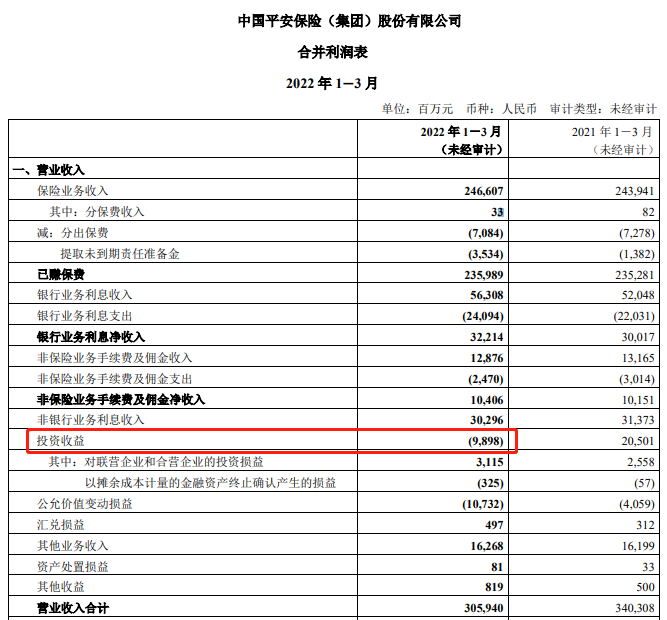Click the value 52,048
Screen dimensions: 667x620
coord(638,295)
